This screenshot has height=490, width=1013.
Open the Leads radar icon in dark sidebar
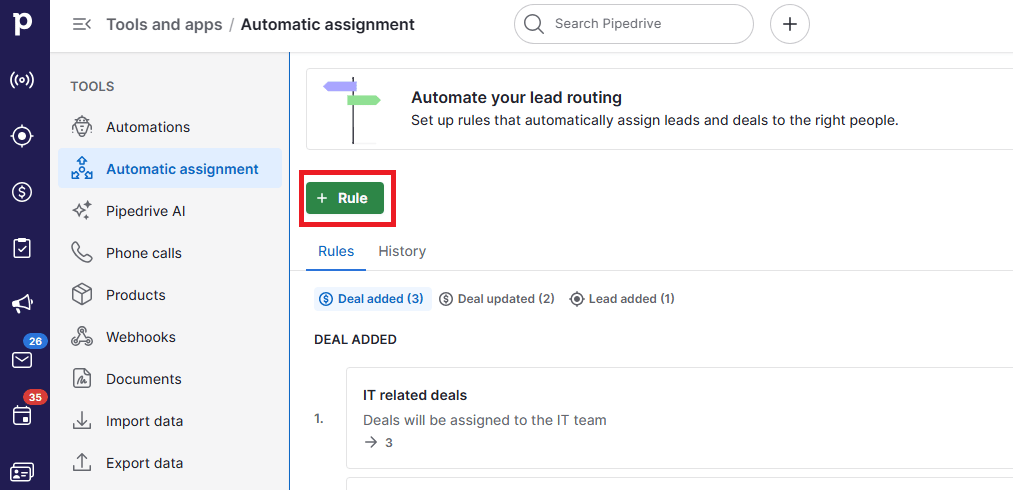23,81
